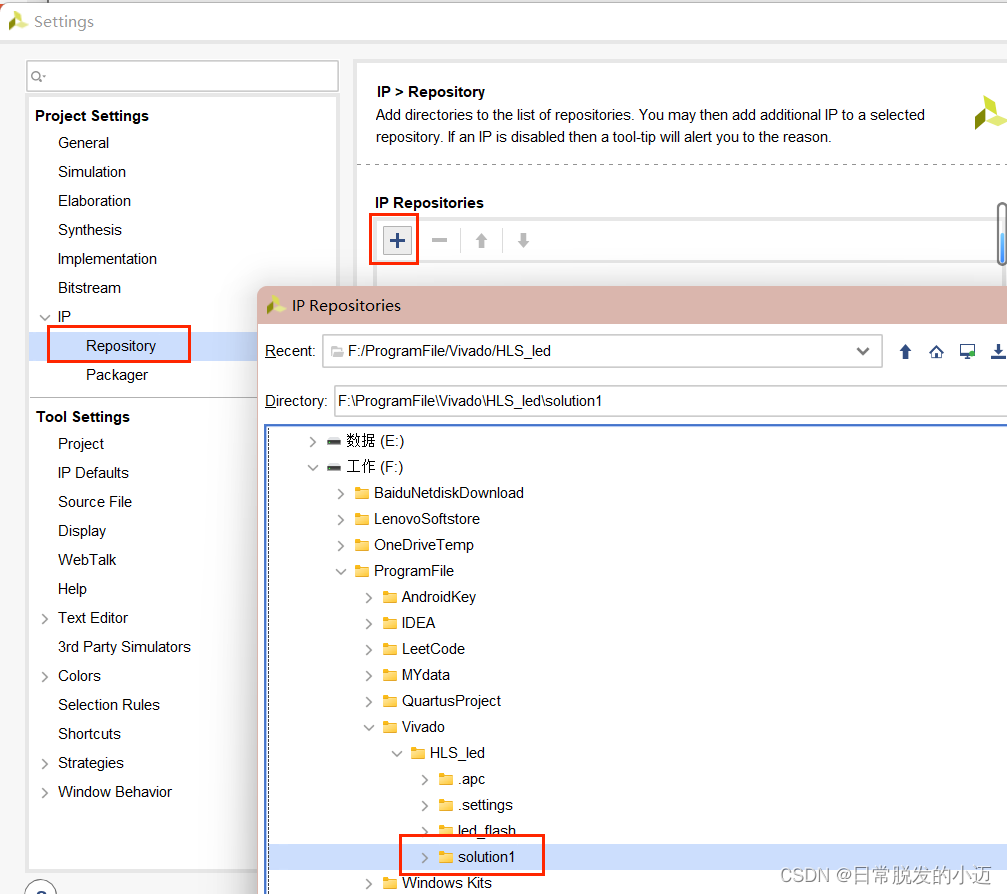1007x894 pixels.
Task: Move repository up with arrow icon
Action: pos(481,241)
